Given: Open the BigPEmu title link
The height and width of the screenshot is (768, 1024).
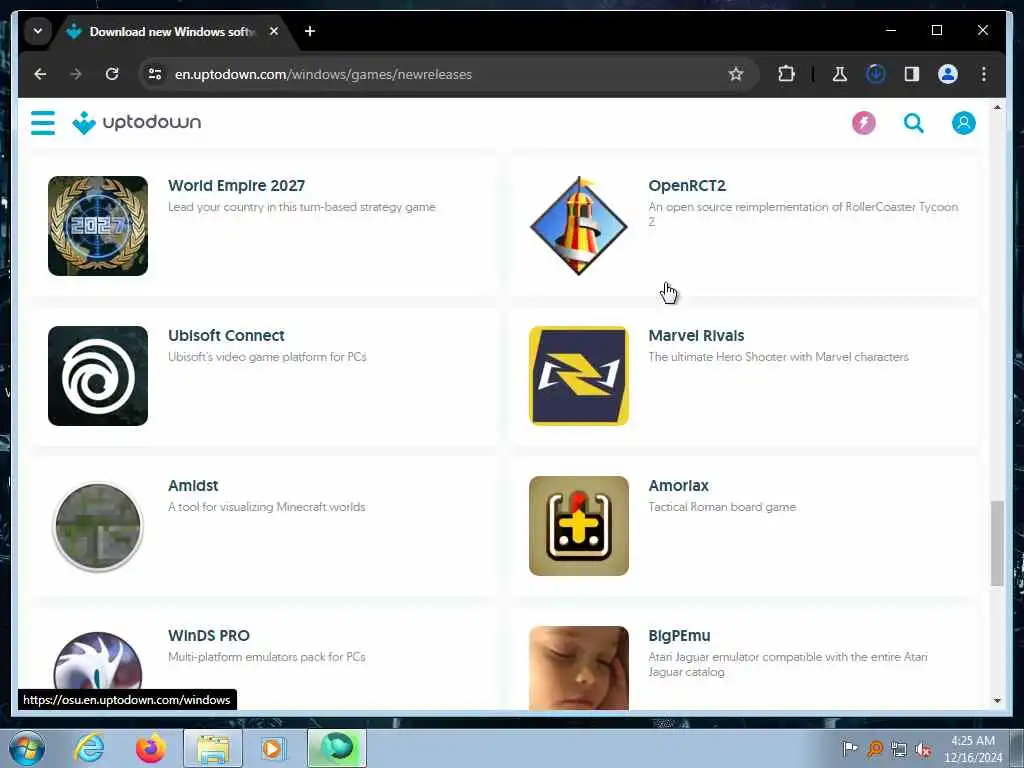Looking at the screenshot, I should coord(679,636).
